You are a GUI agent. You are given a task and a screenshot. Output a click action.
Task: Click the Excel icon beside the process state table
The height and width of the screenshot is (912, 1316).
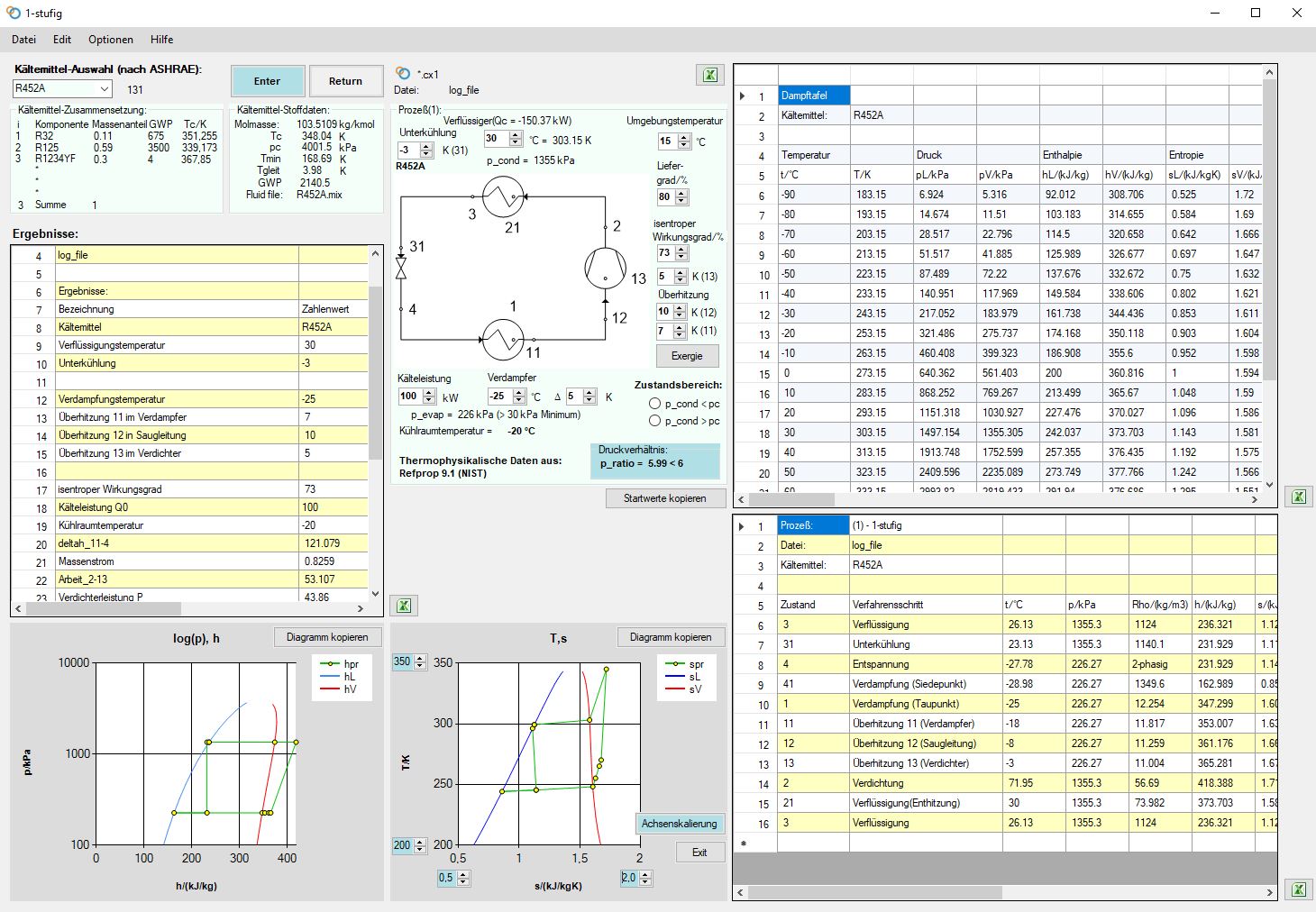click(x=1298, y=889)
